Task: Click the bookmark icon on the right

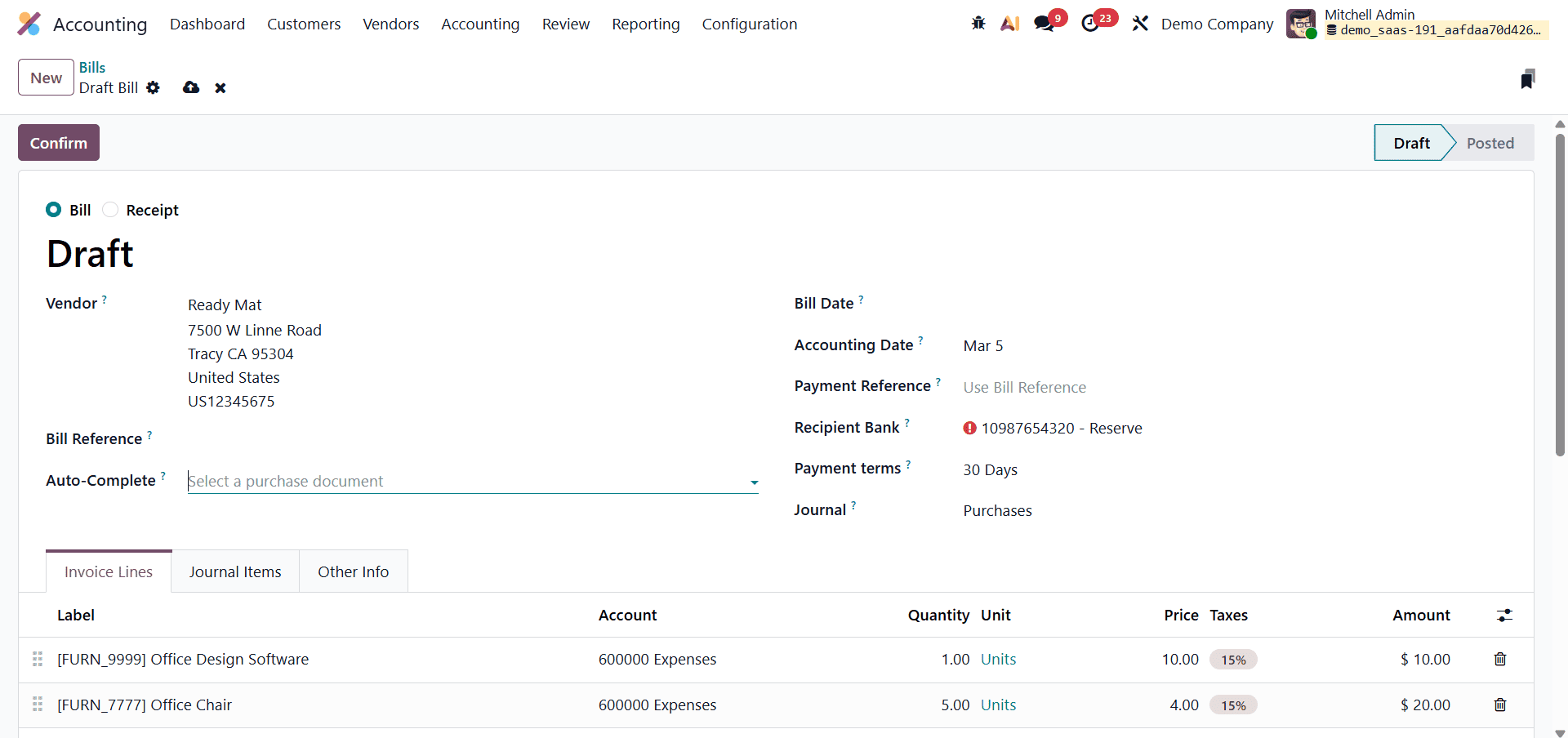Action: [x=1529, y=78]
